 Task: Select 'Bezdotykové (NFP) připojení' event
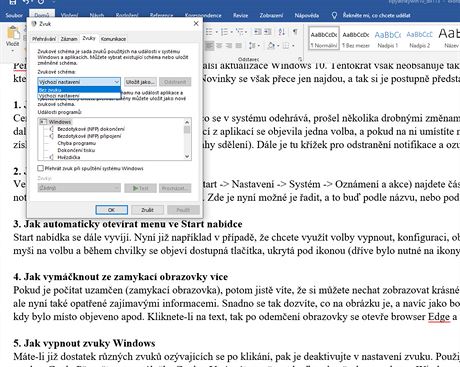89,136
